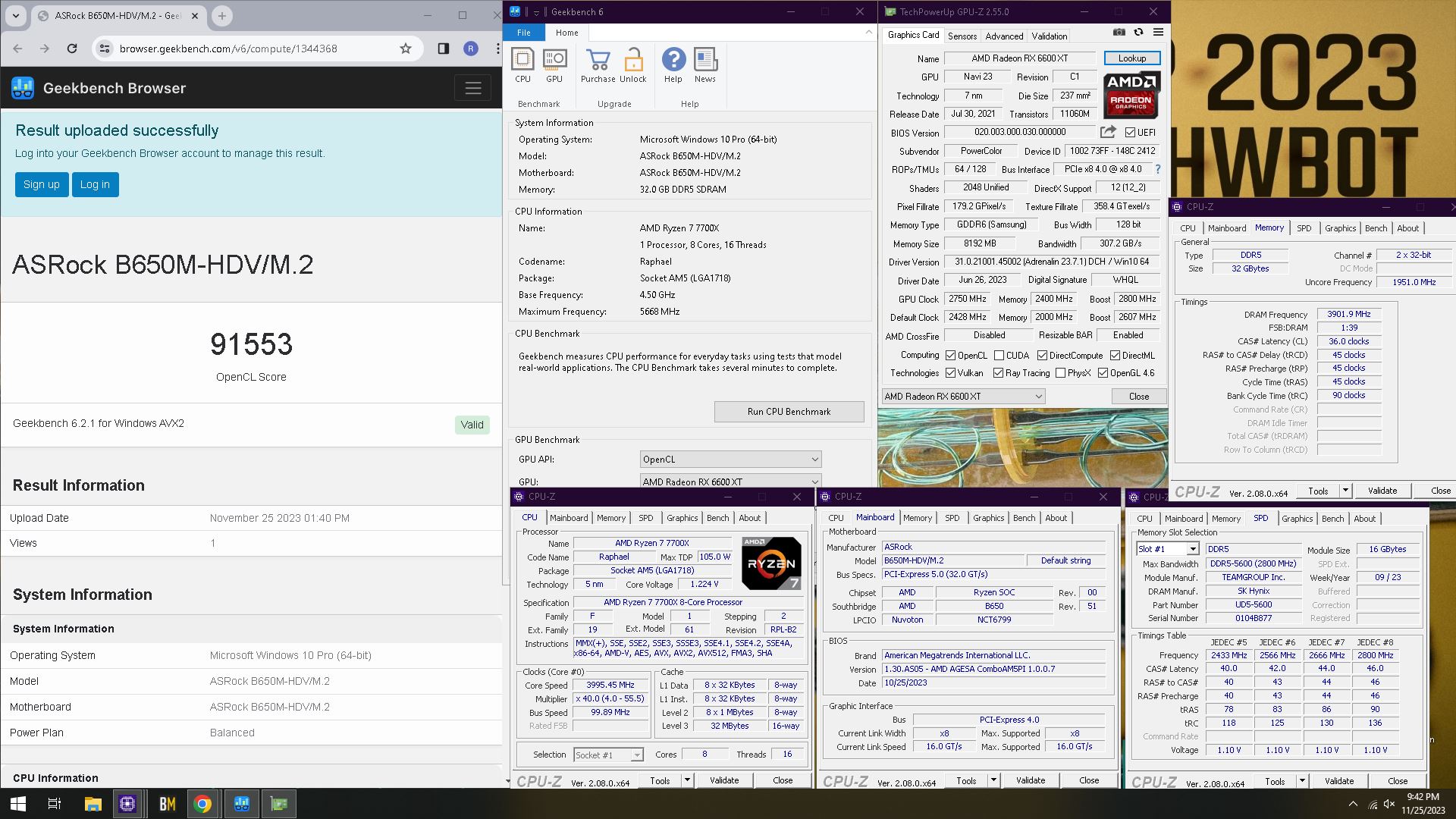
Task: Open the Help icon in Geekbench ribbon
Action: (x=673, y=59)
